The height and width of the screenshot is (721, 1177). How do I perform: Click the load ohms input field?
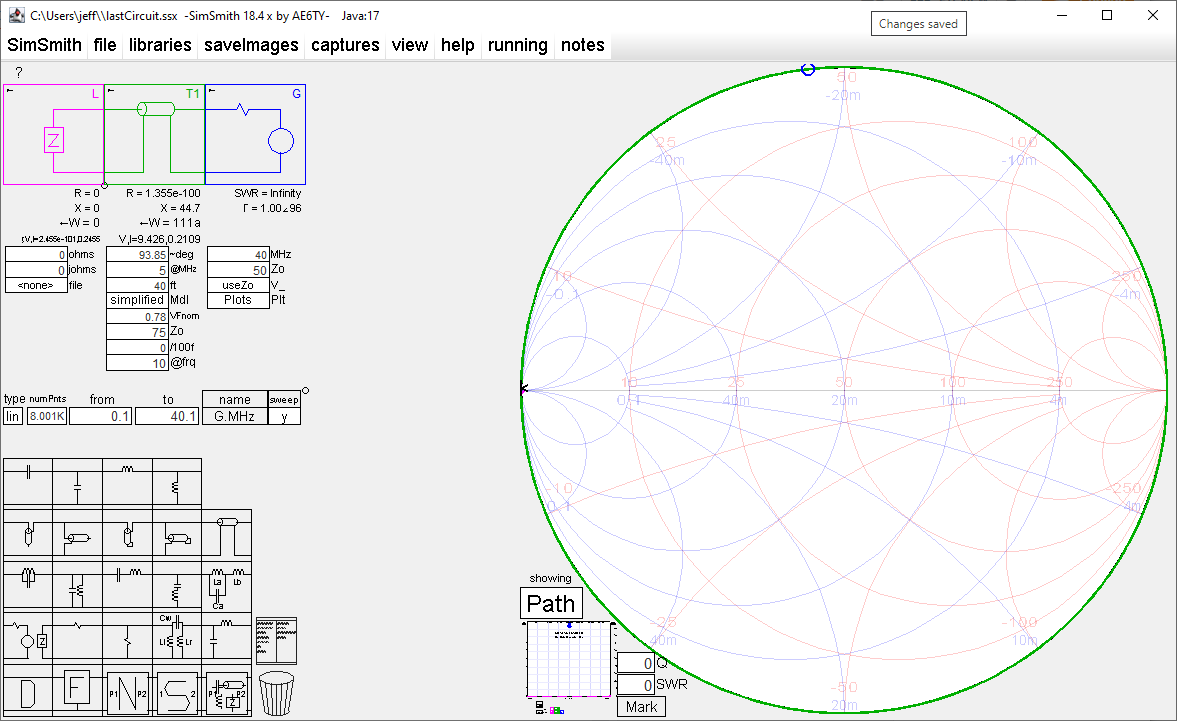pos(36,254)
